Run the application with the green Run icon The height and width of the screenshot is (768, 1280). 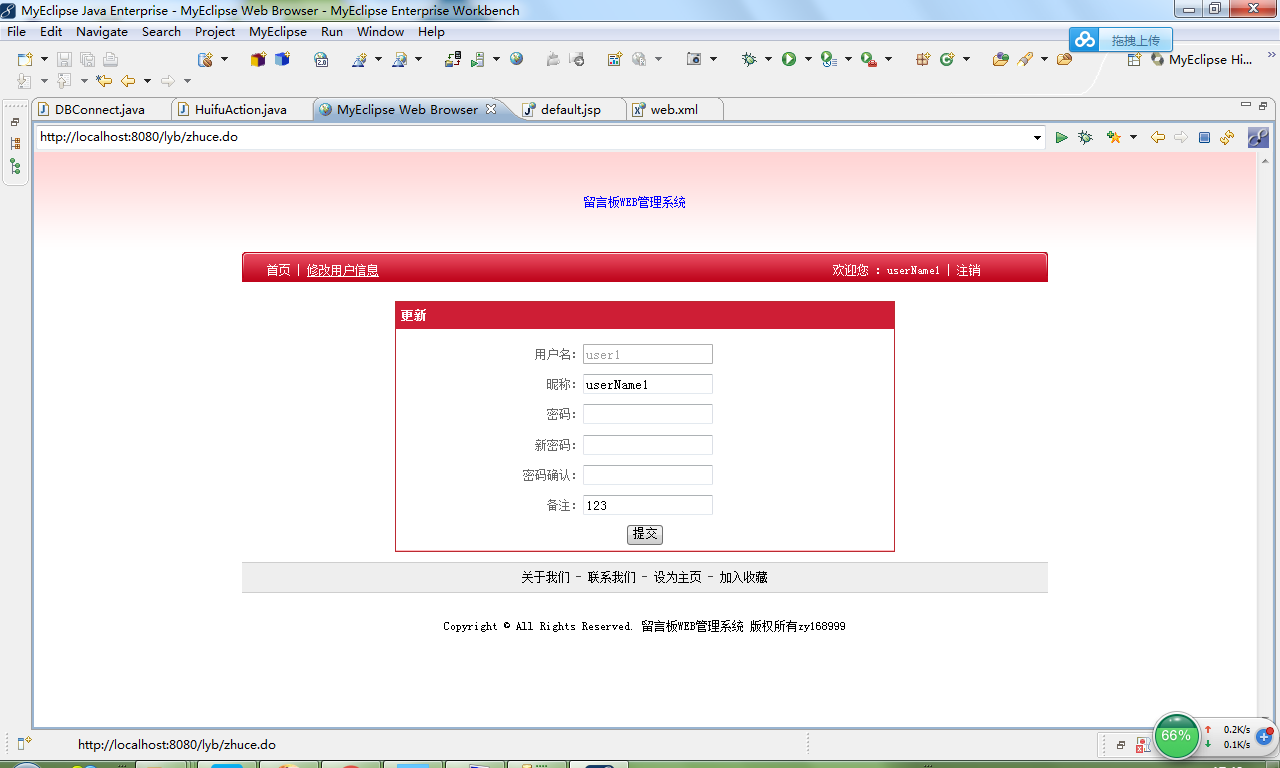tap(789, 59)
